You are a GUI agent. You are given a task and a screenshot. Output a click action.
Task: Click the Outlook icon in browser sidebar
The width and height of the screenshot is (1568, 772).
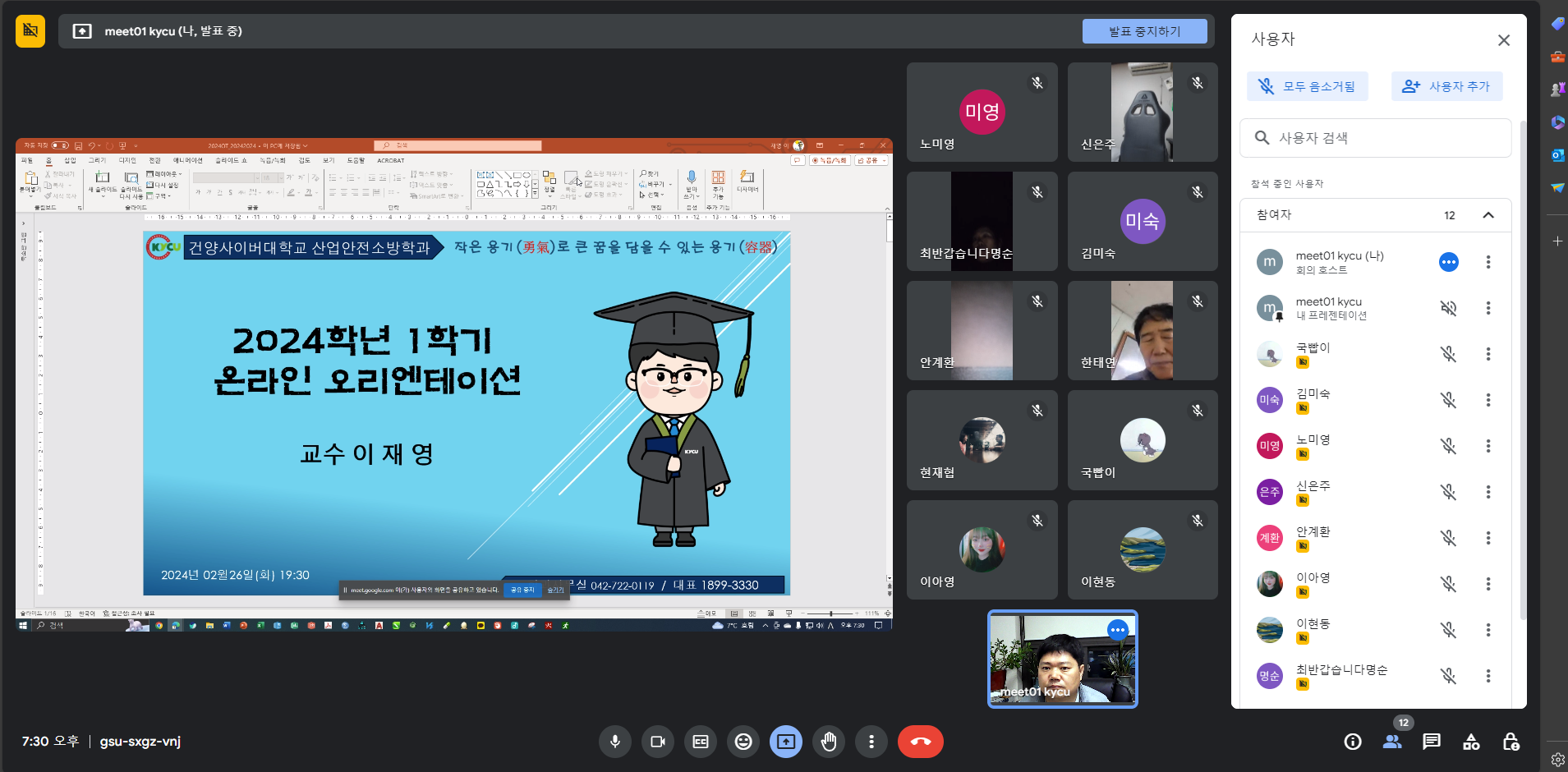click(1557, 155)
